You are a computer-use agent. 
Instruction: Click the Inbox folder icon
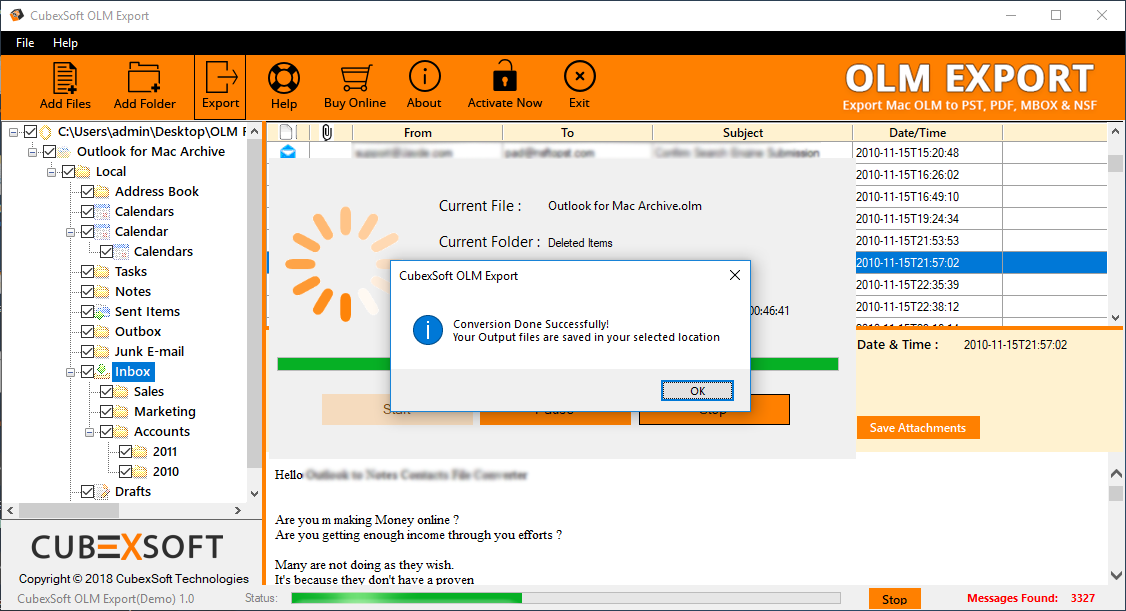[x=103, y=371]
